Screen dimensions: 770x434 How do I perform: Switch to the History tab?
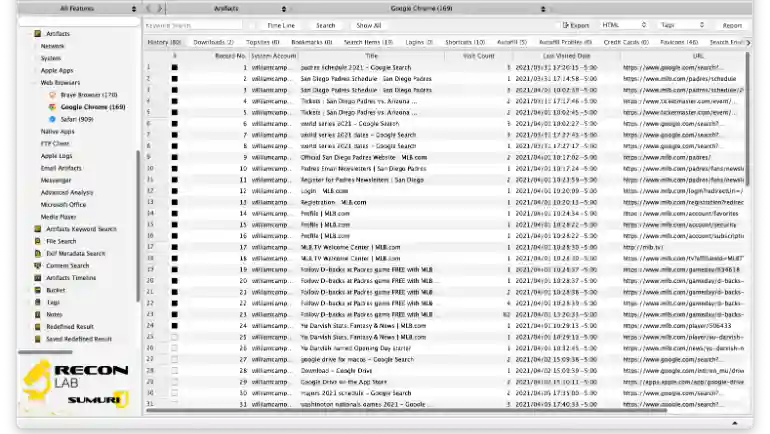(x=164, y=42)
